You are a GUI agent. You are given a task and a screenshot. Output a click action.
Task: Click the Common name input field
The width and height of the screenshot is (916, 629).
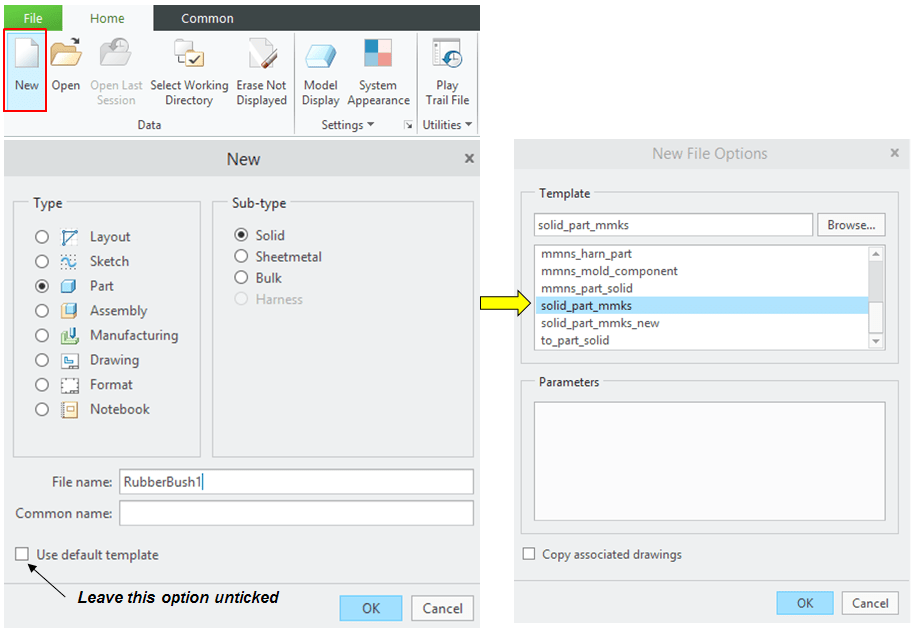(296, 513)
